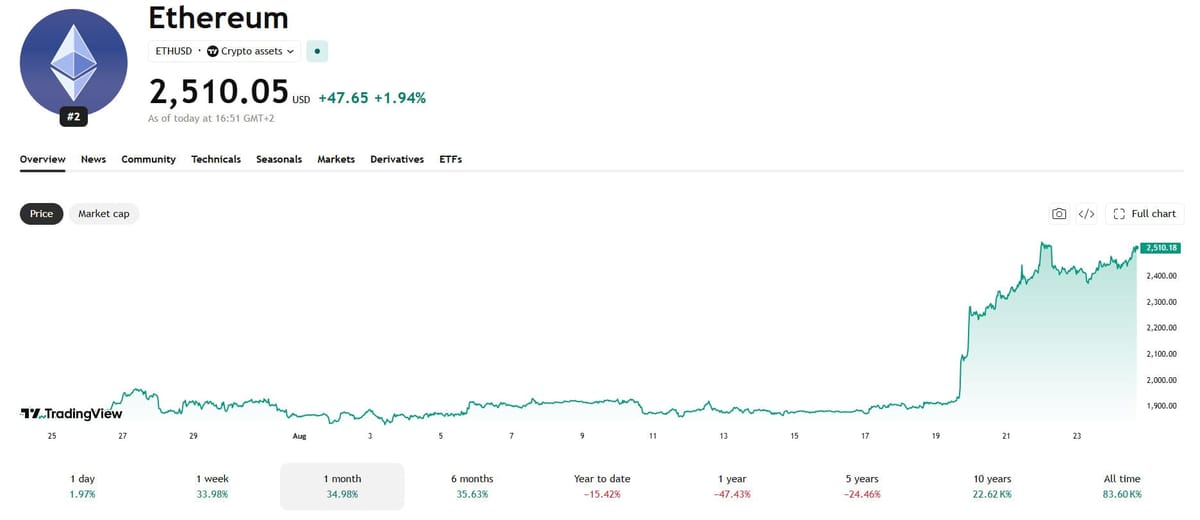The height and width of the screenshot is (520, 1200).
Task: Switch chart to Market cap view
Action: coord(104,214)
